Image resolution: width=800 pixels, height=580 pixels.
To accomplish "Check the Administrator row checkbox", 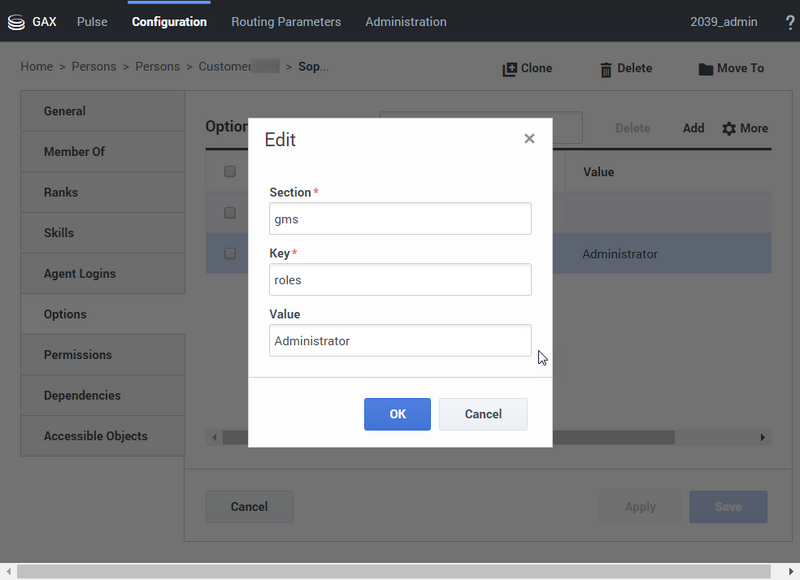I will pyautogui.click(x=230, y=254).
